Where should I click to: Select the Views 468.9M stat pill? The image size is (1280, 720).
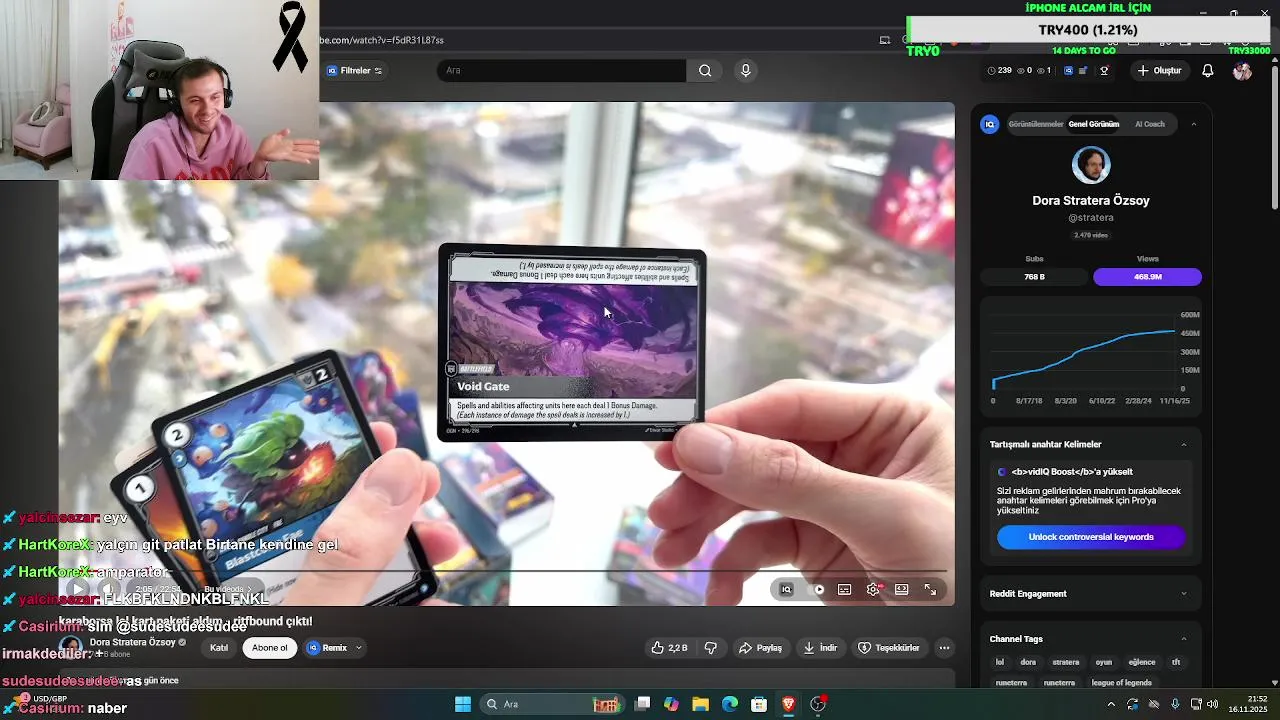(x=1147, y=277)
